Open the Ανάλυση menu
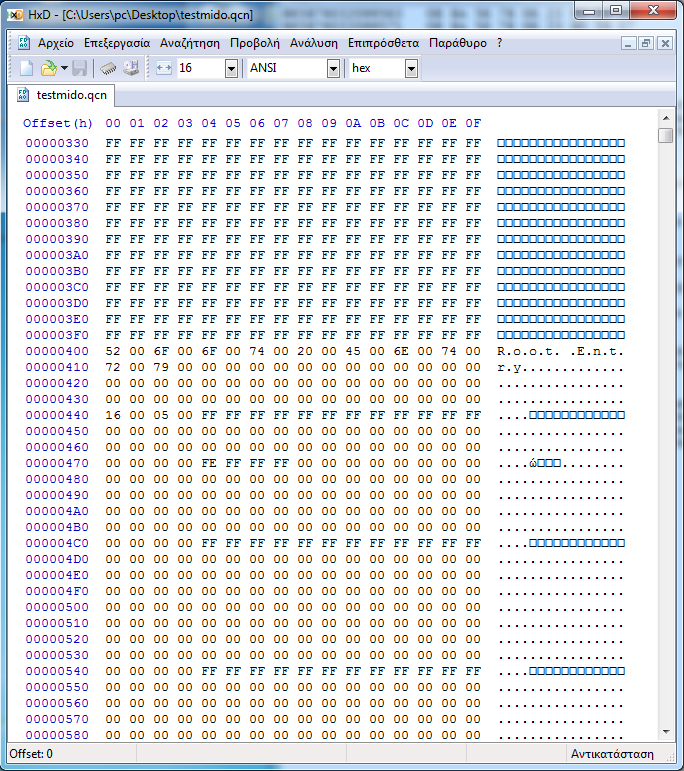 tap(314, 43)
